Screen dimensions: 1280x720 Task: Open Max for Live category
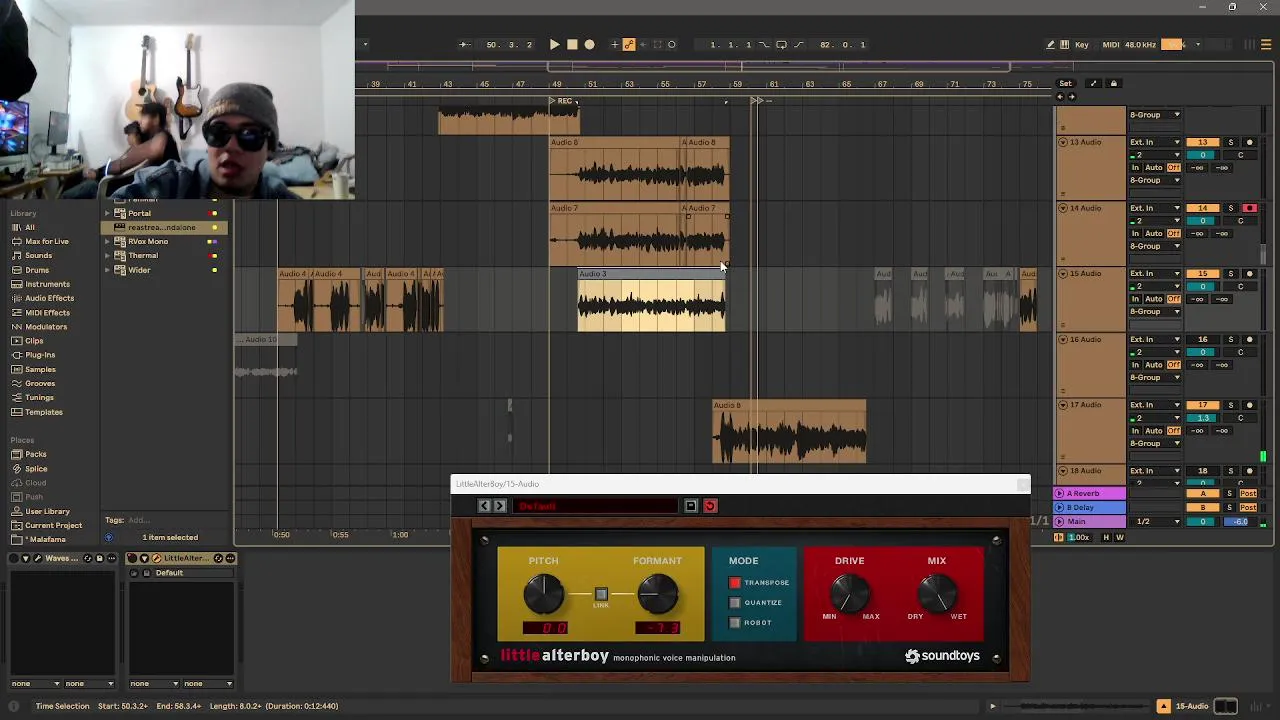(47, 241)
